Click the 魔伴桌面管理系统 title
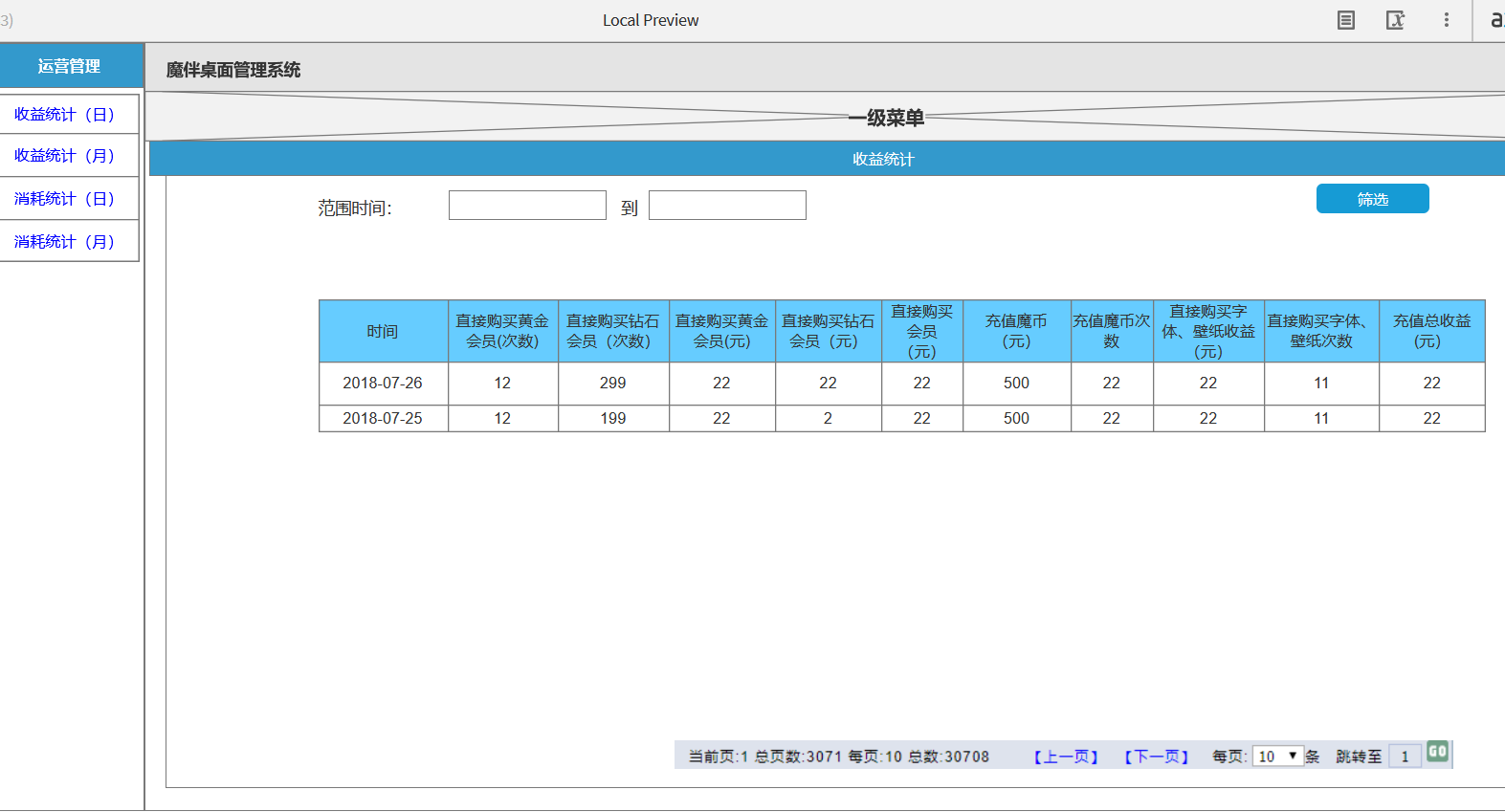Viewport: 1505px width, 812px height. pos(233,70)
